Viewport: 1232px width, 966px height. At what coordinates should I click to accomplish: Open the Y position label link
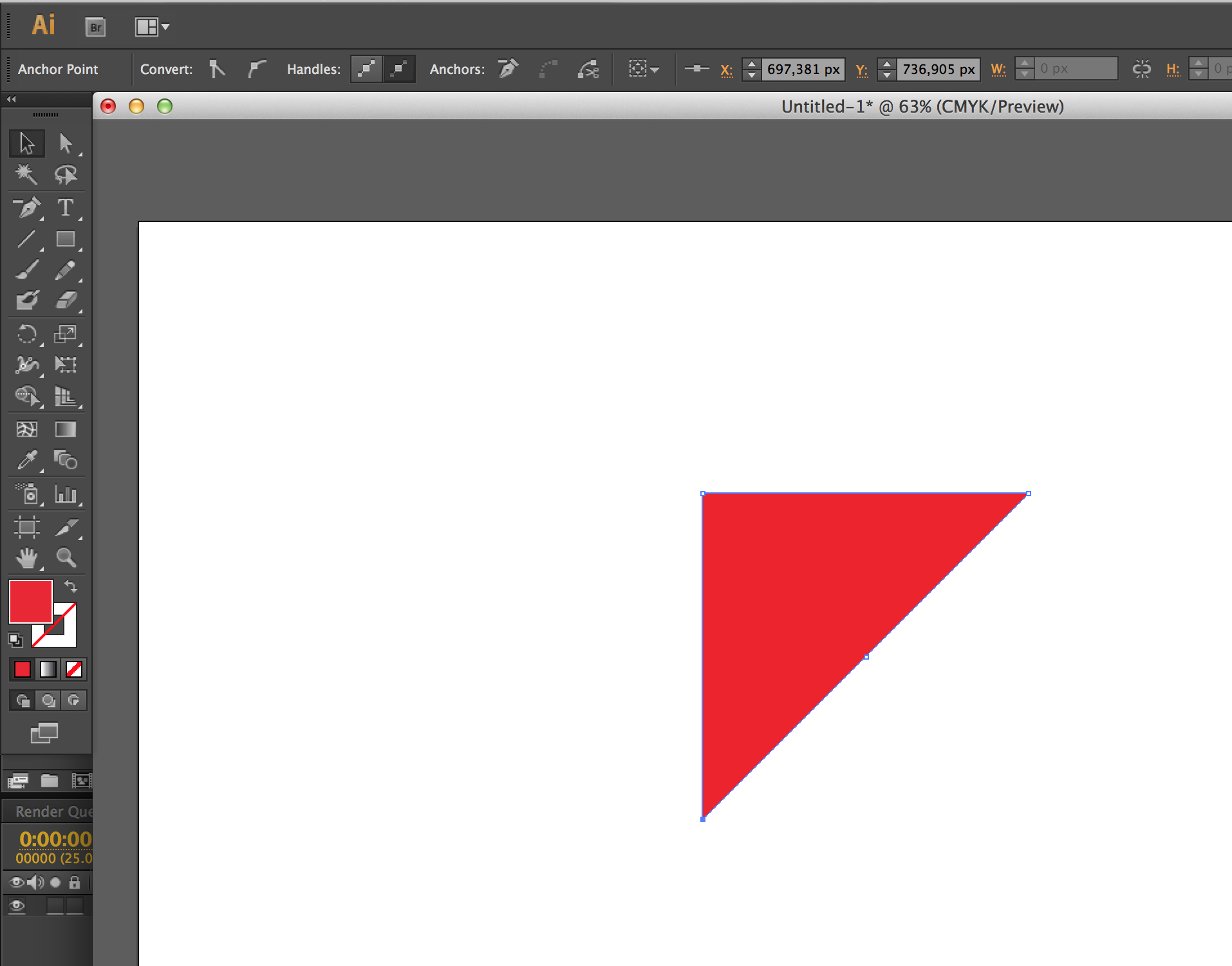pyautogui.click(x=862, y=70)
